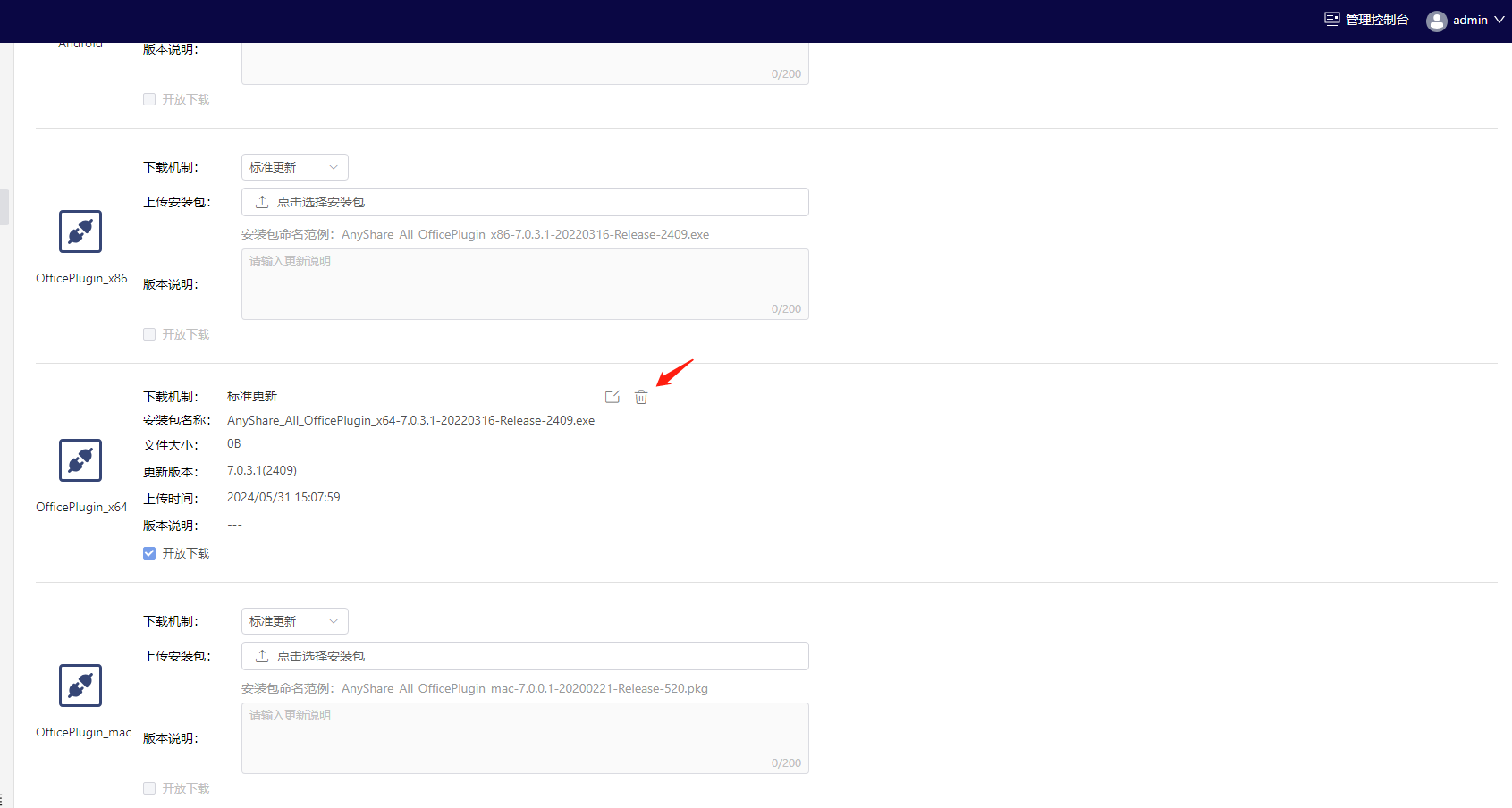This screenshot has height=808, width=1512.
Task: Click the edit icon for OfficePlugin_x64 package
Action: 612,397
